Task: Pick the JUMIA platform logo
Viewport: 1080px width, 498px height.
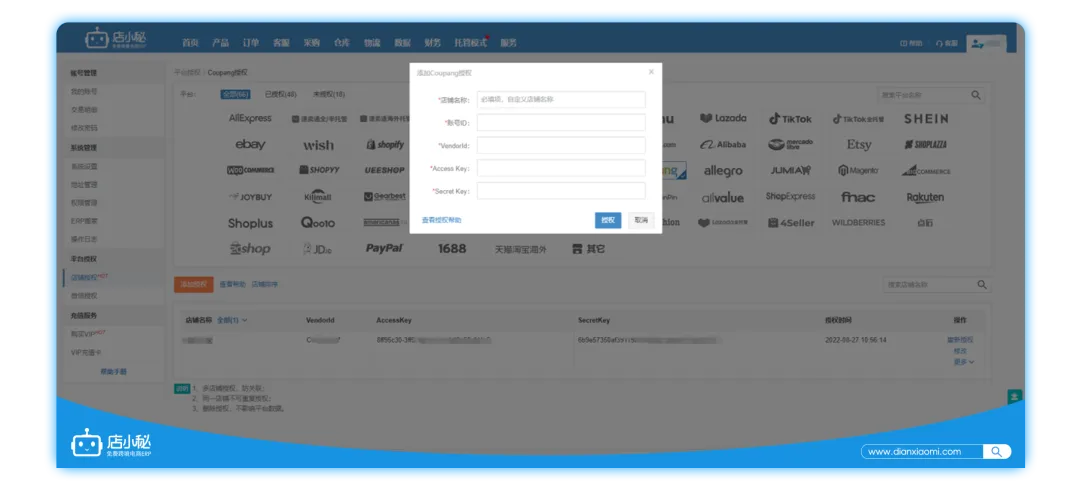Action: (791, 170)
